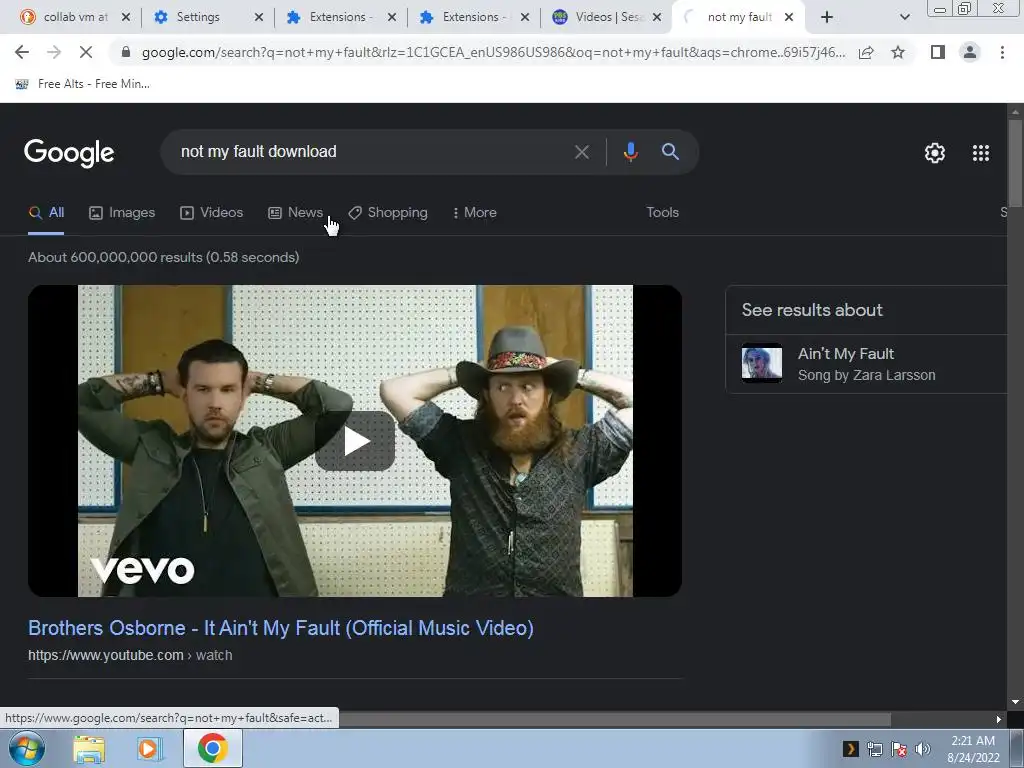
Task: Start voice search with the microphone
Action: [630, 152]
